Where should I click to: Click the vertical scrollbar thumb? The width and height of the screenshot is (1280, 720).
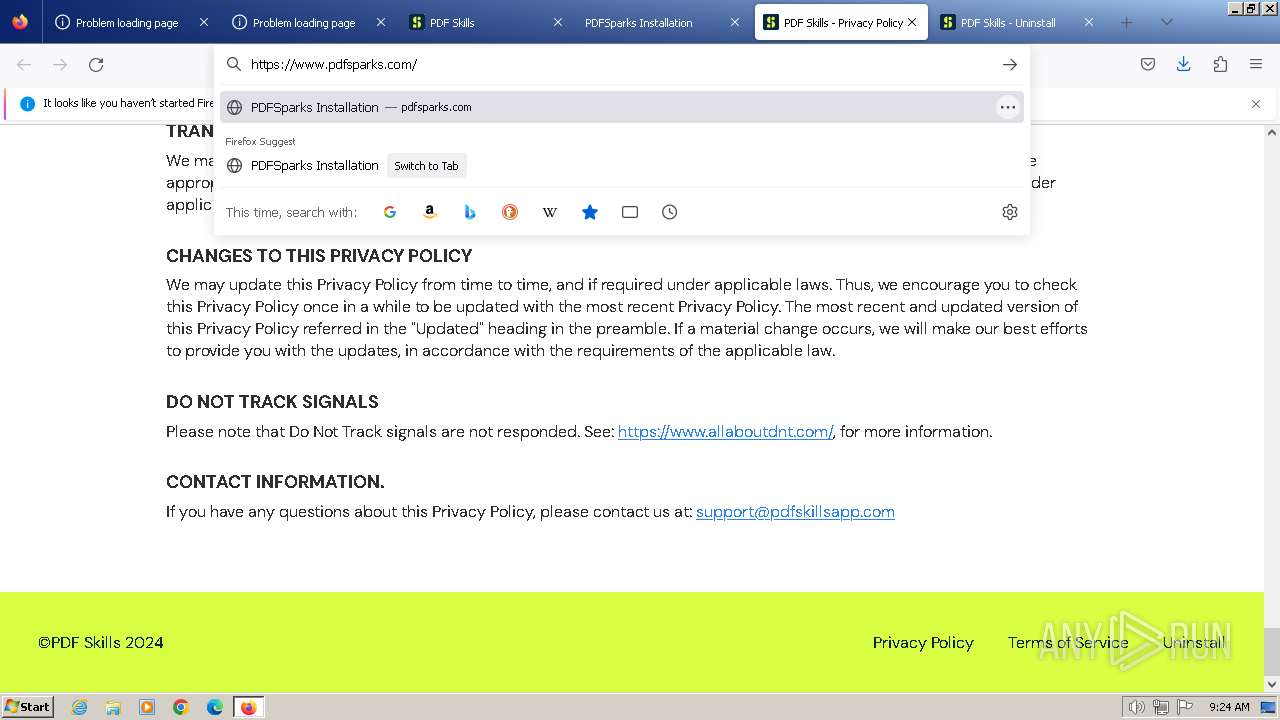(1272, 651)
